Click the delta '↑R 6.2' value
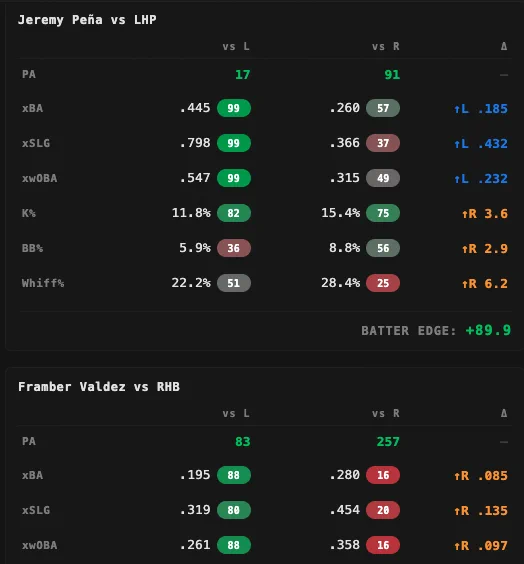Viewport: 524px width, 564px height. 485,284
